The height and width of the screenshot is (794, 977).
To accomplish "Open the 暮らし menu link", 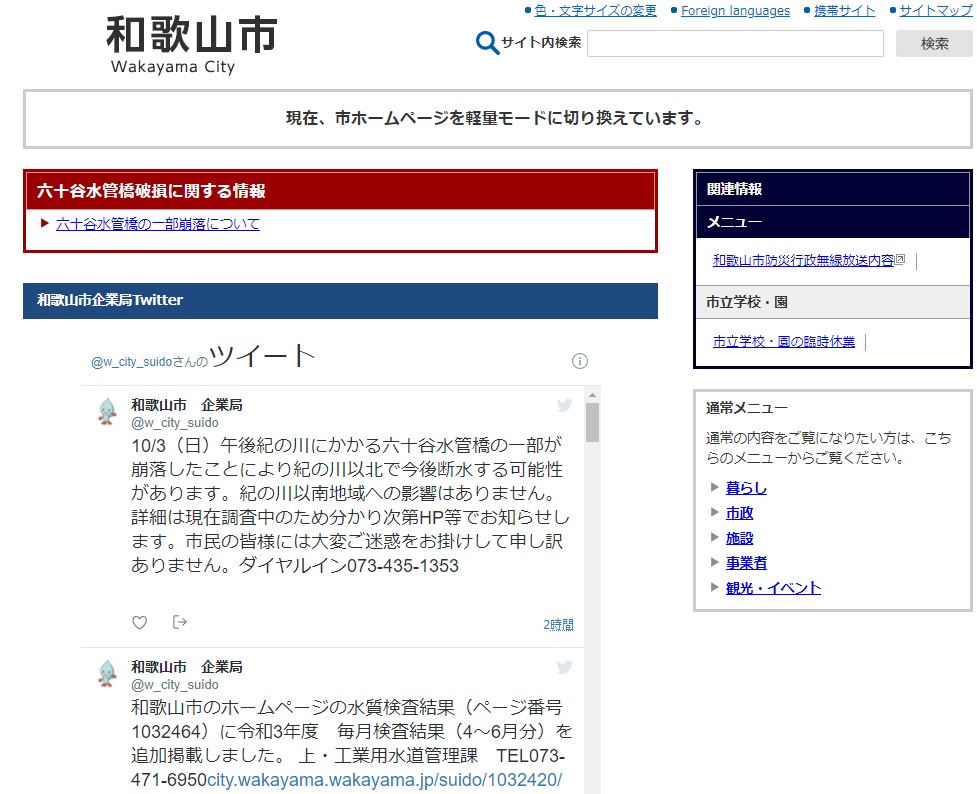I will 746,488.
